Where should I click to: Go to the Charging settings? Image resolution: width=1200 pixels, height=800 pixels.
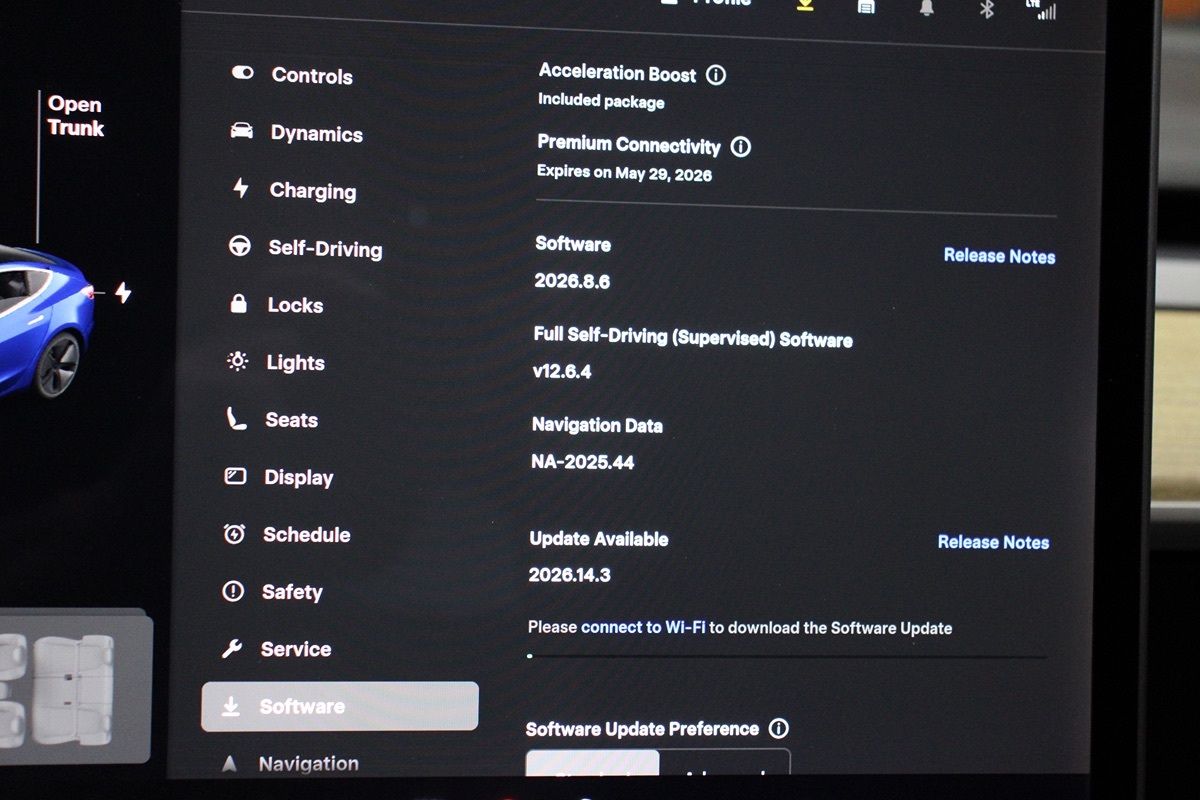tap(293, 190)
